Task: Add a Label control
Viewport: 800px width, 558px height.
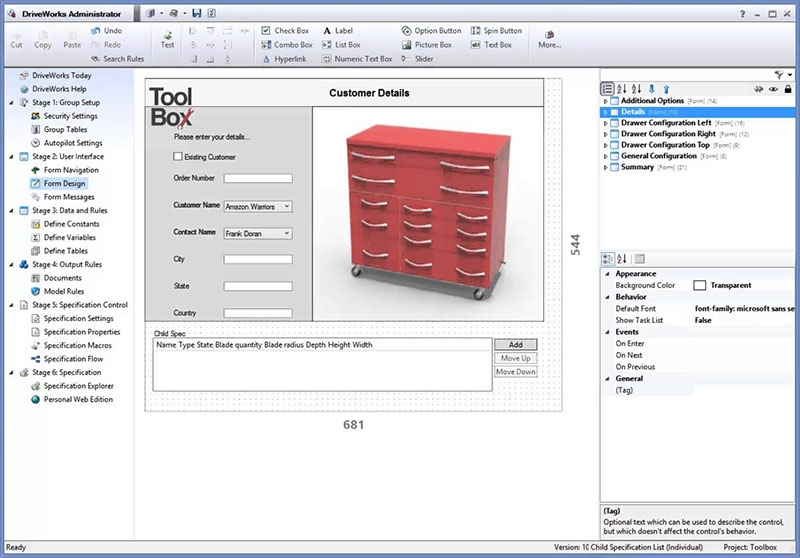Action: (x=338, y=31)
